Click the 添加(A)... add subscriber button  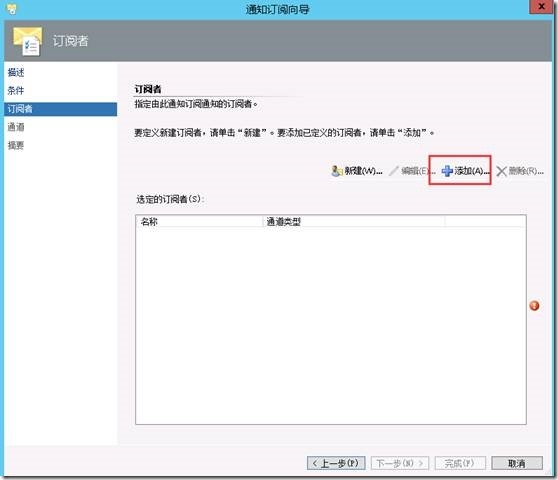[465, 171]
